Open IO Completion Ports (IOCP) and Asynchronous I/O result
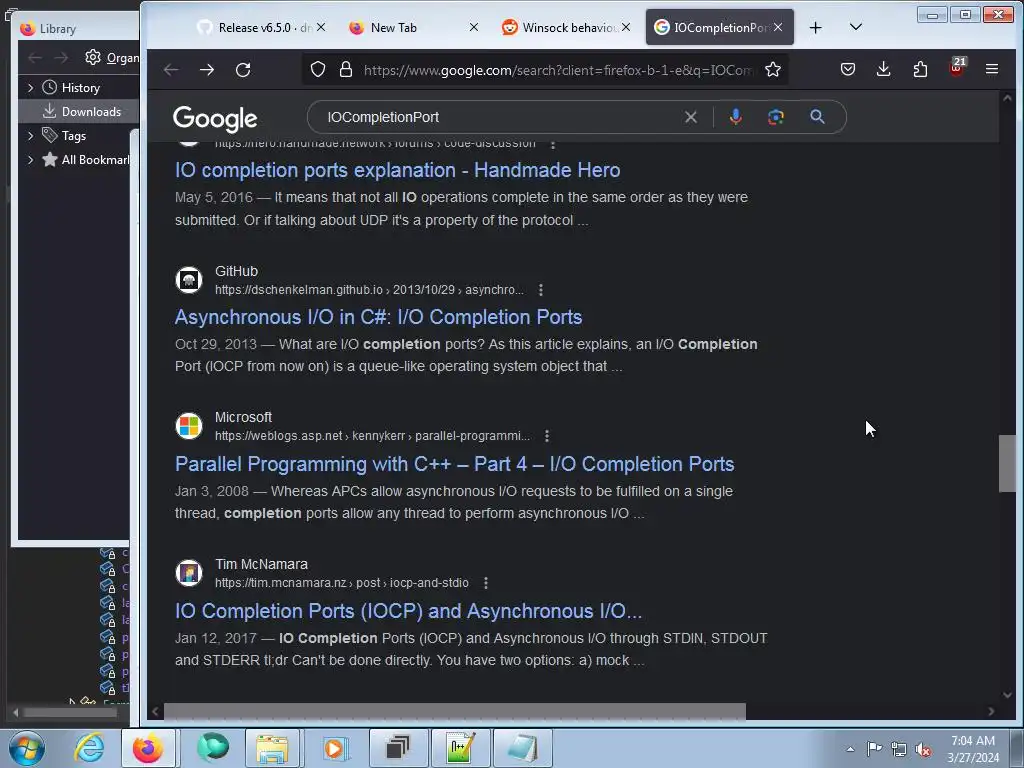Viewport: 1024px width, 768px height. pos(408,611)
